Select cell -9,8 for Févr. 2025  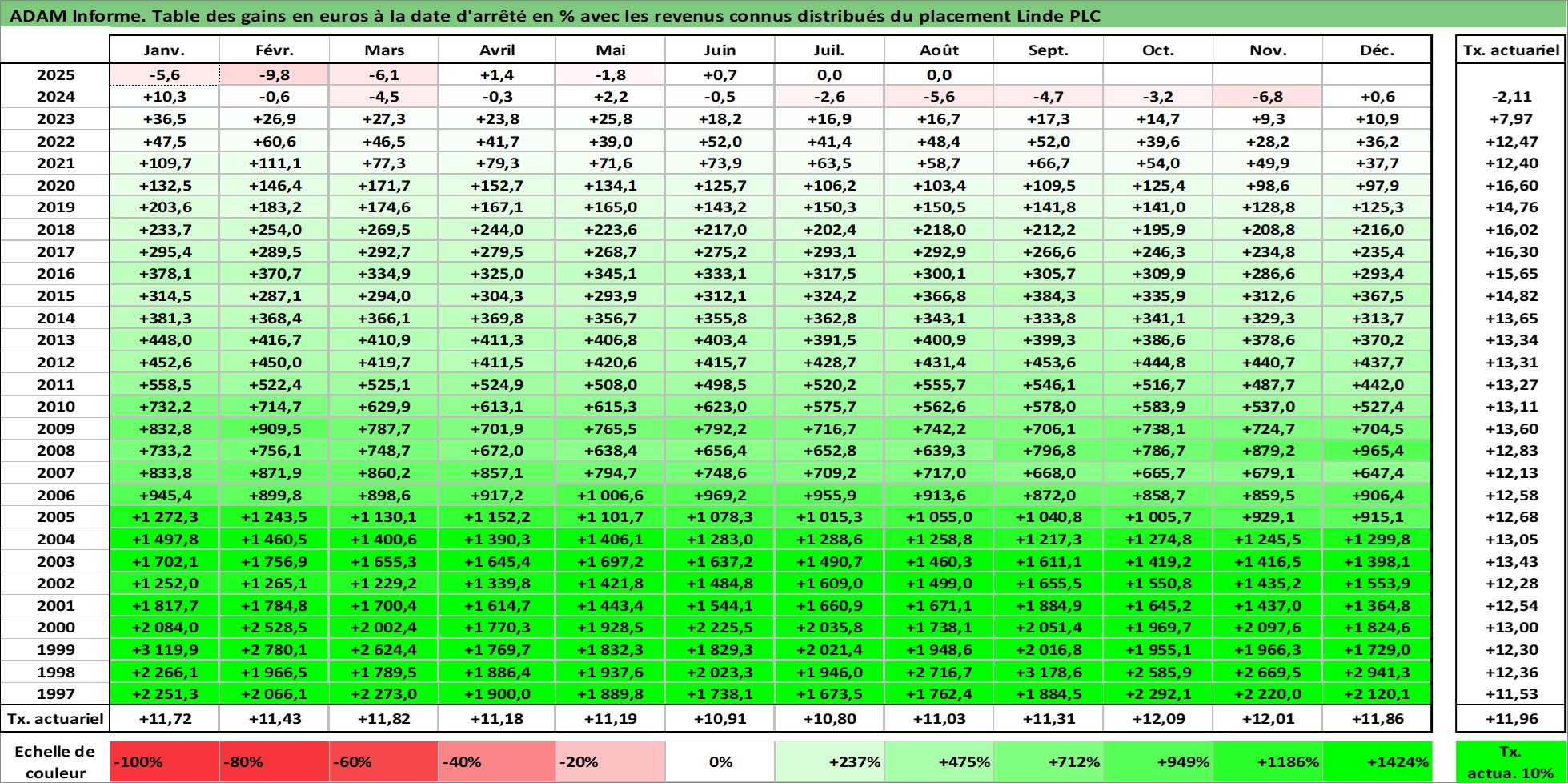point(275,75)
